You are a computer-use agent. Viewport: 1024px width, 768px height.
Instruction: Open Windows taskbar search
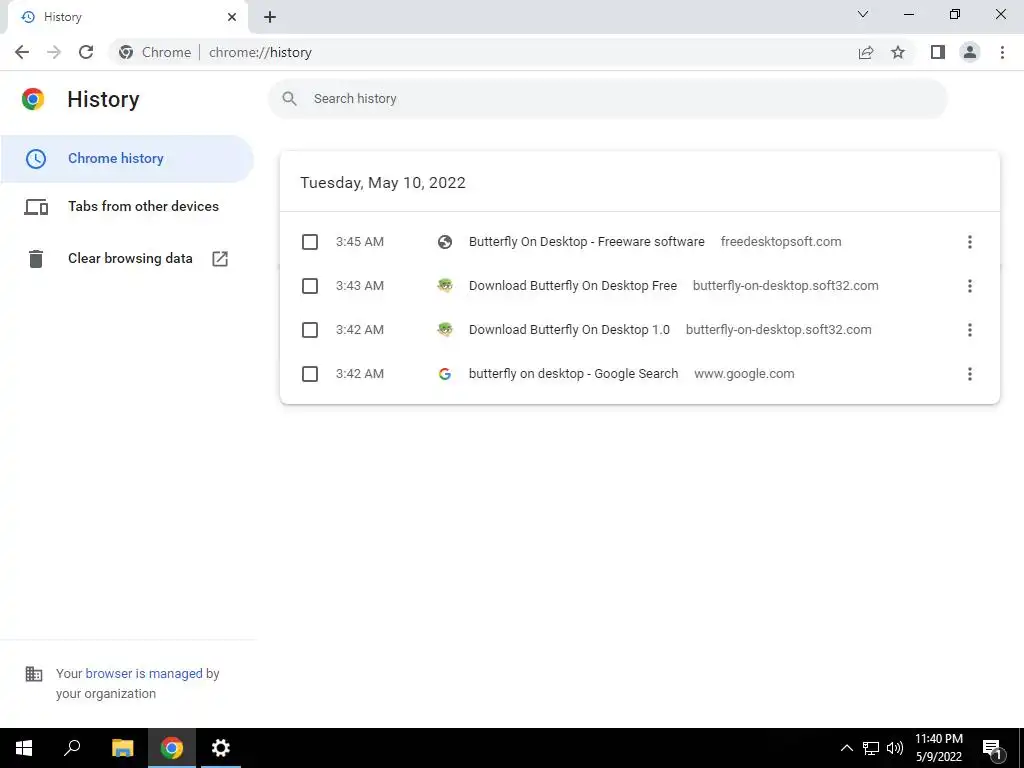pyautogui.click(x=72, y=748)
